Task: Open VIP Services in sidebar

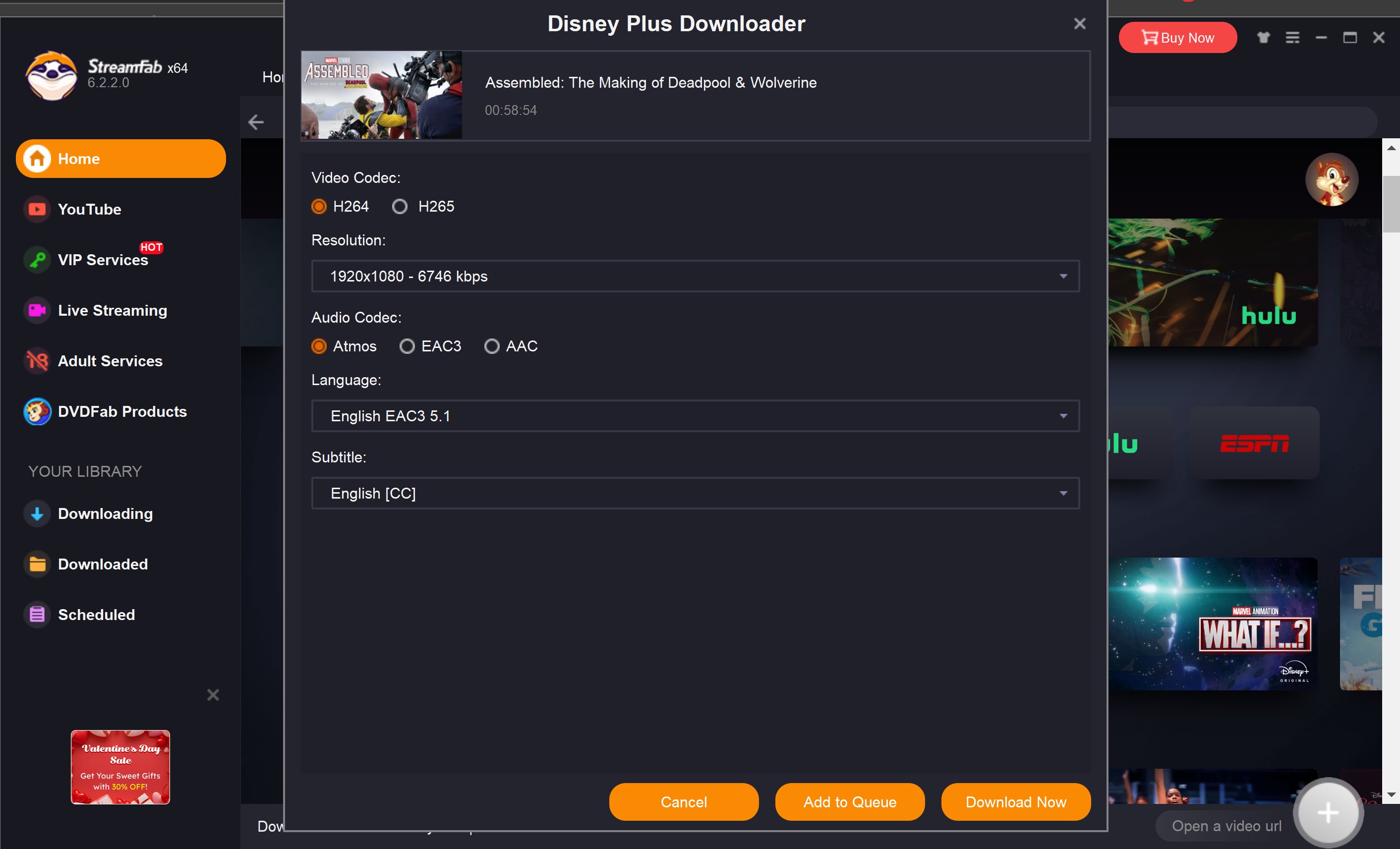Action: pos(121,260)
